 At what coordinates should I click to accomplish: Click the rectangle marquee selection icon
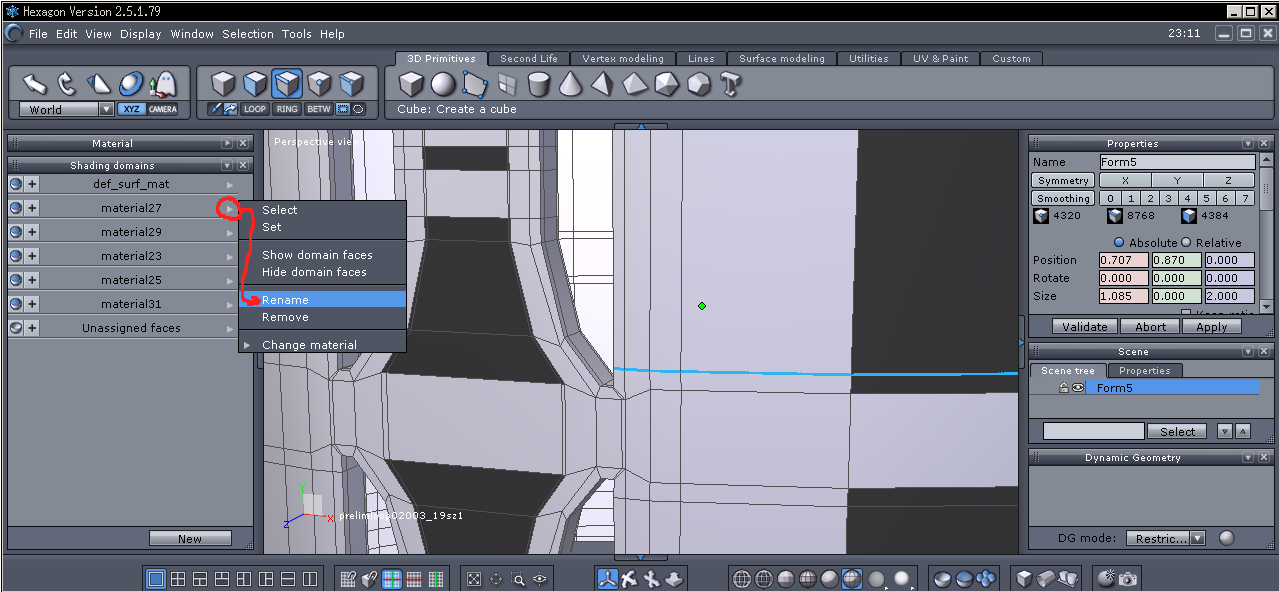coord(343,109)
